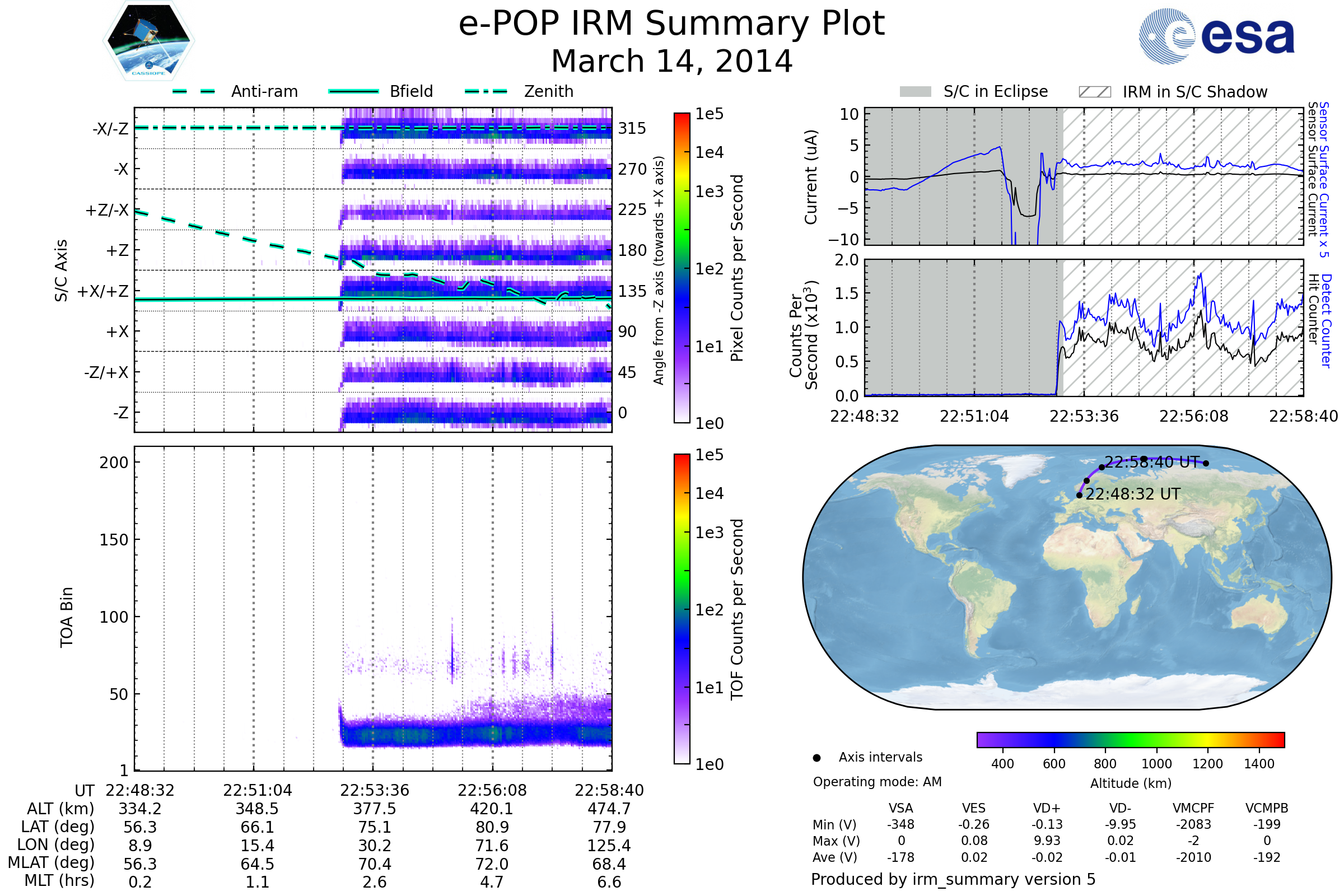Screen dimensions: 1344x896
Task: Click the Axis intervals black dot marker
Action: 816,758
